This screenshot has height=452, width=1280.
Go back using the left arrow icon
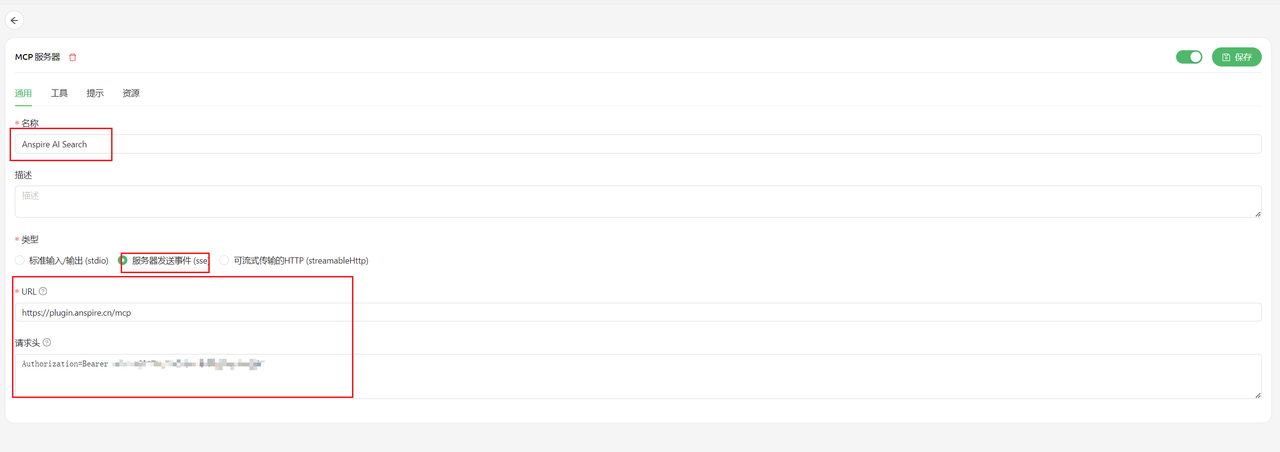(x=14, y=20)
